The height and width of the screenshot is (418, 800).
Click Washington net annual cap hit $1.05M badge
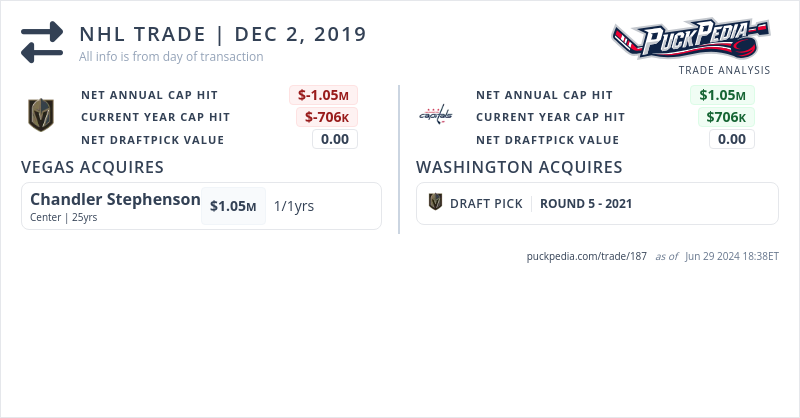point(722,95)
